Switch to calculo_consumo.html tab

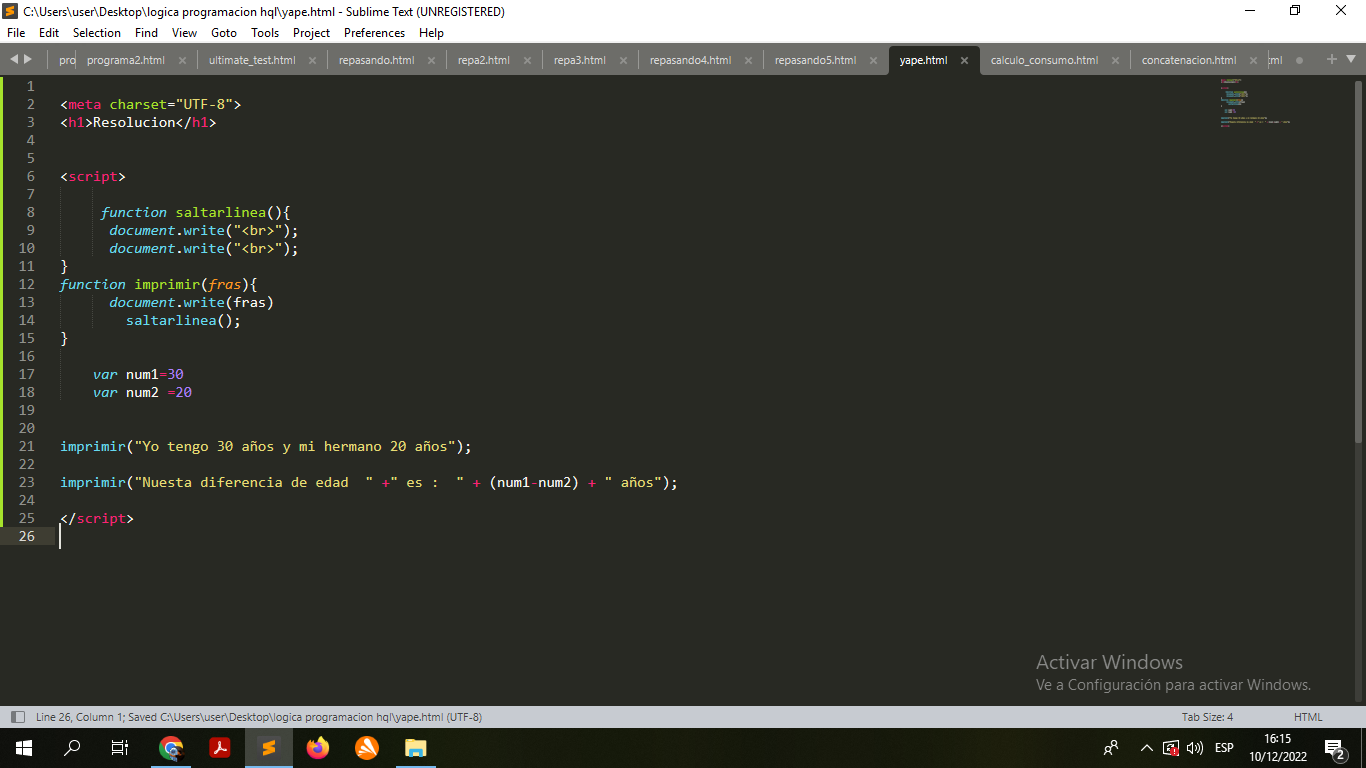[x=1044, y=60]
